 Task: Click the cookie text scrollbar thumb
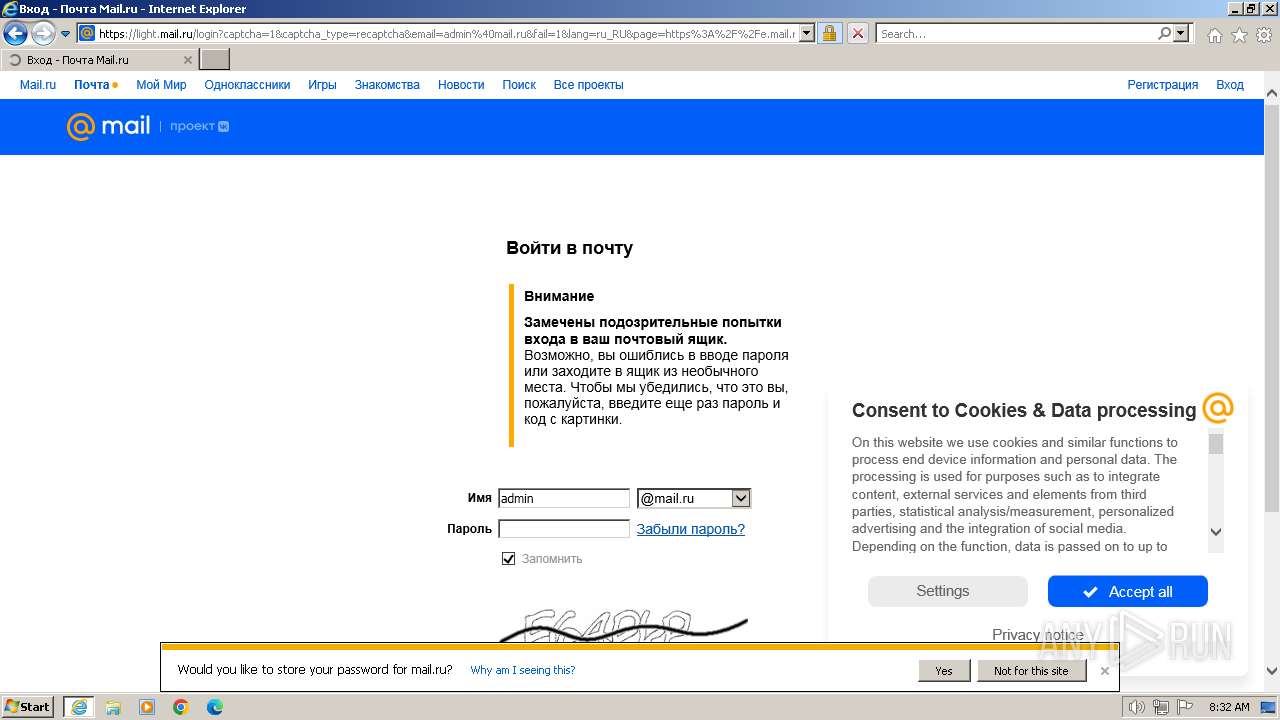click(1216, 443)
